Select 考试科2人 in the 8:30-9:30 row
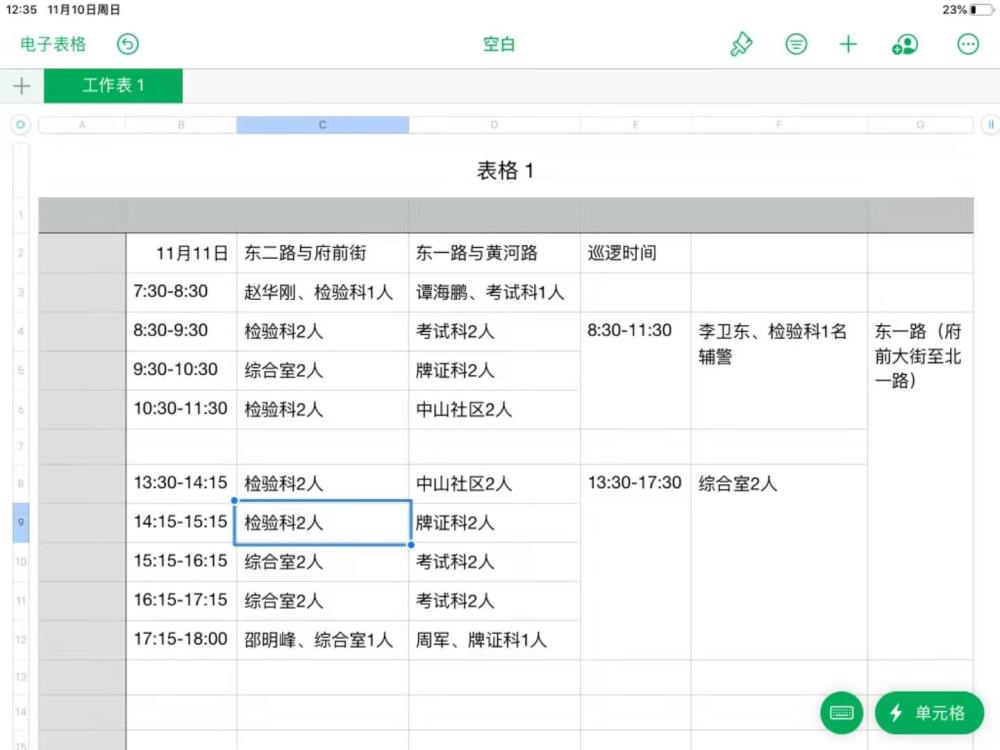The image size is (1000, 750). 494,331
